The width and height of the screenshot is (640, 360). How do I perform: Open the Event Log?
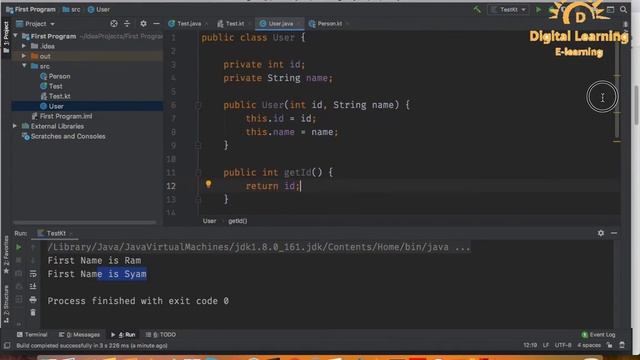[x=598, y=335]
